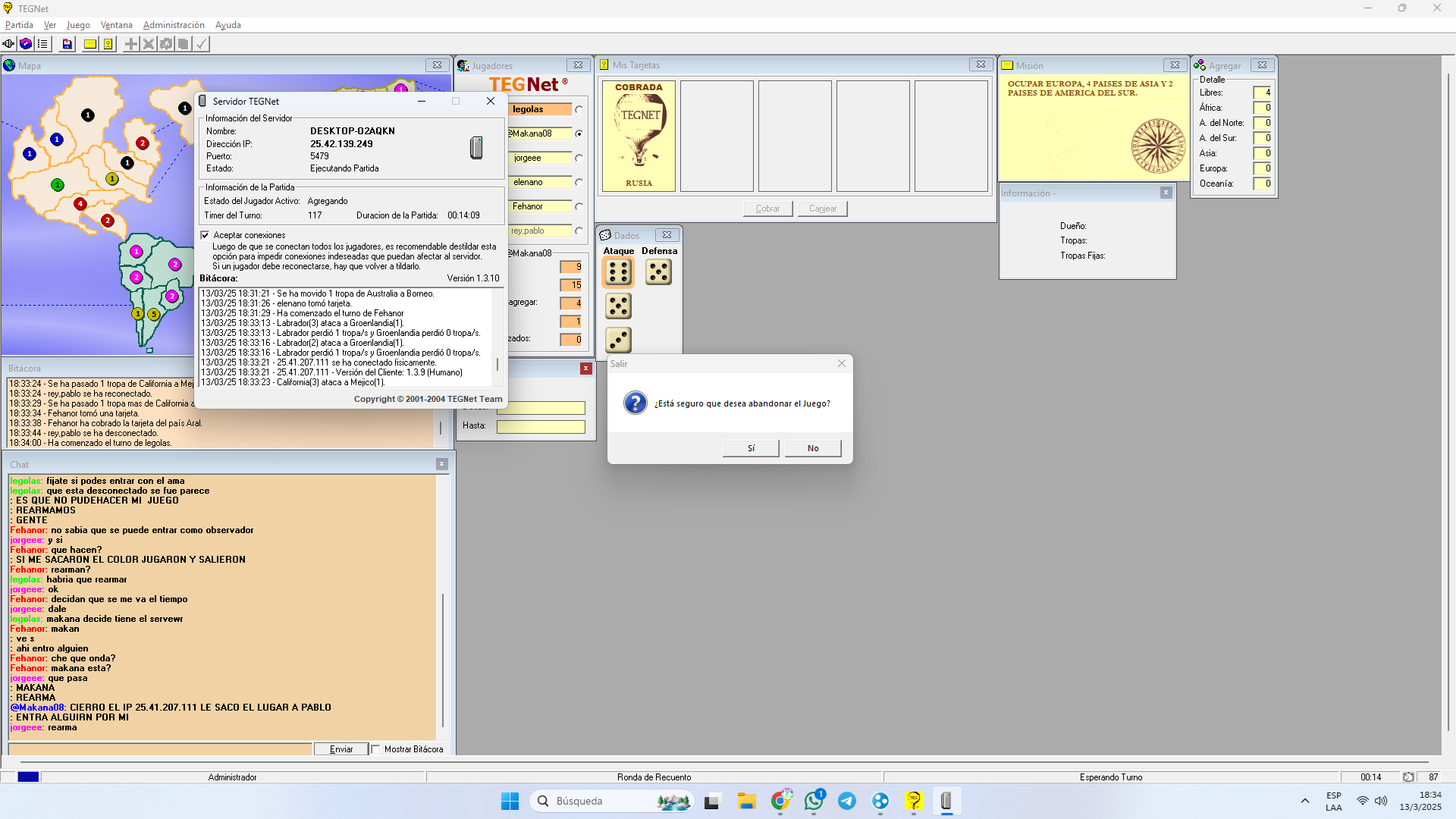Open WhatsApp from the taskbar
The width and height of the screenshot is (1456, 819).
(x=814, y=801)
